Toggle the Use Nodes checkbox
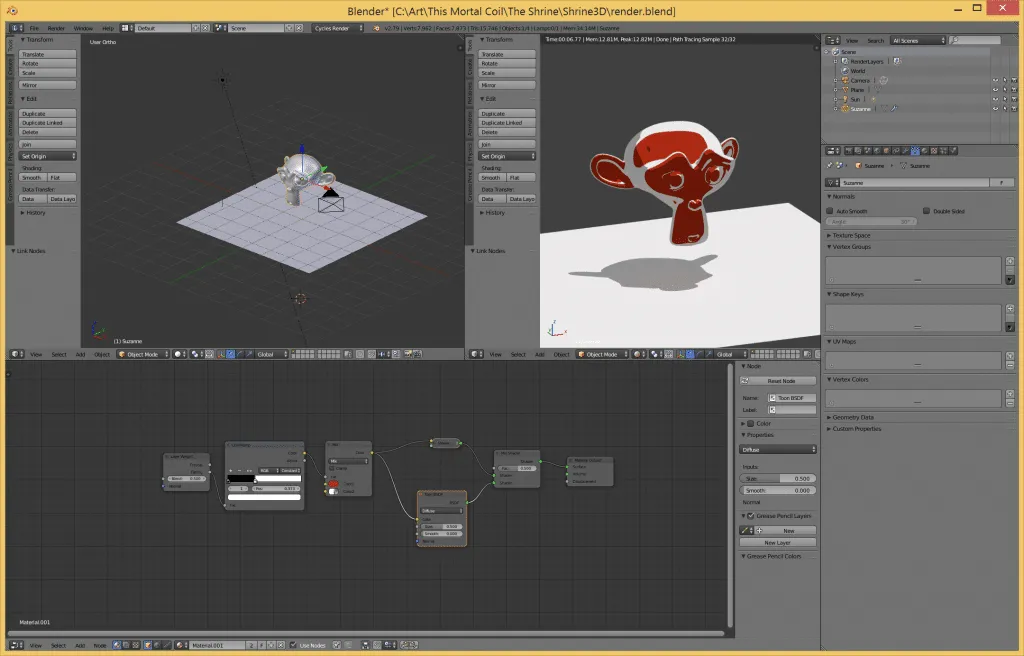1024x656 pixels. pos(294,645)
